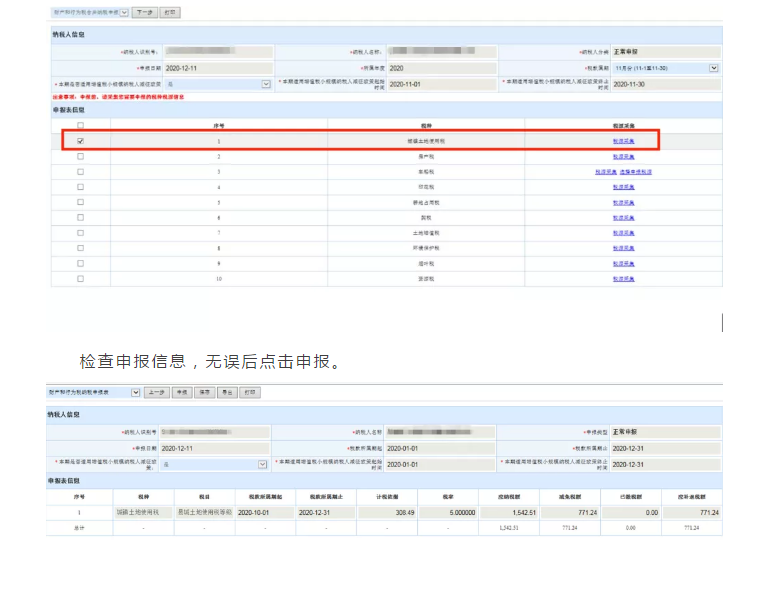Click the table cell showing 5.000000

(448, 512)
